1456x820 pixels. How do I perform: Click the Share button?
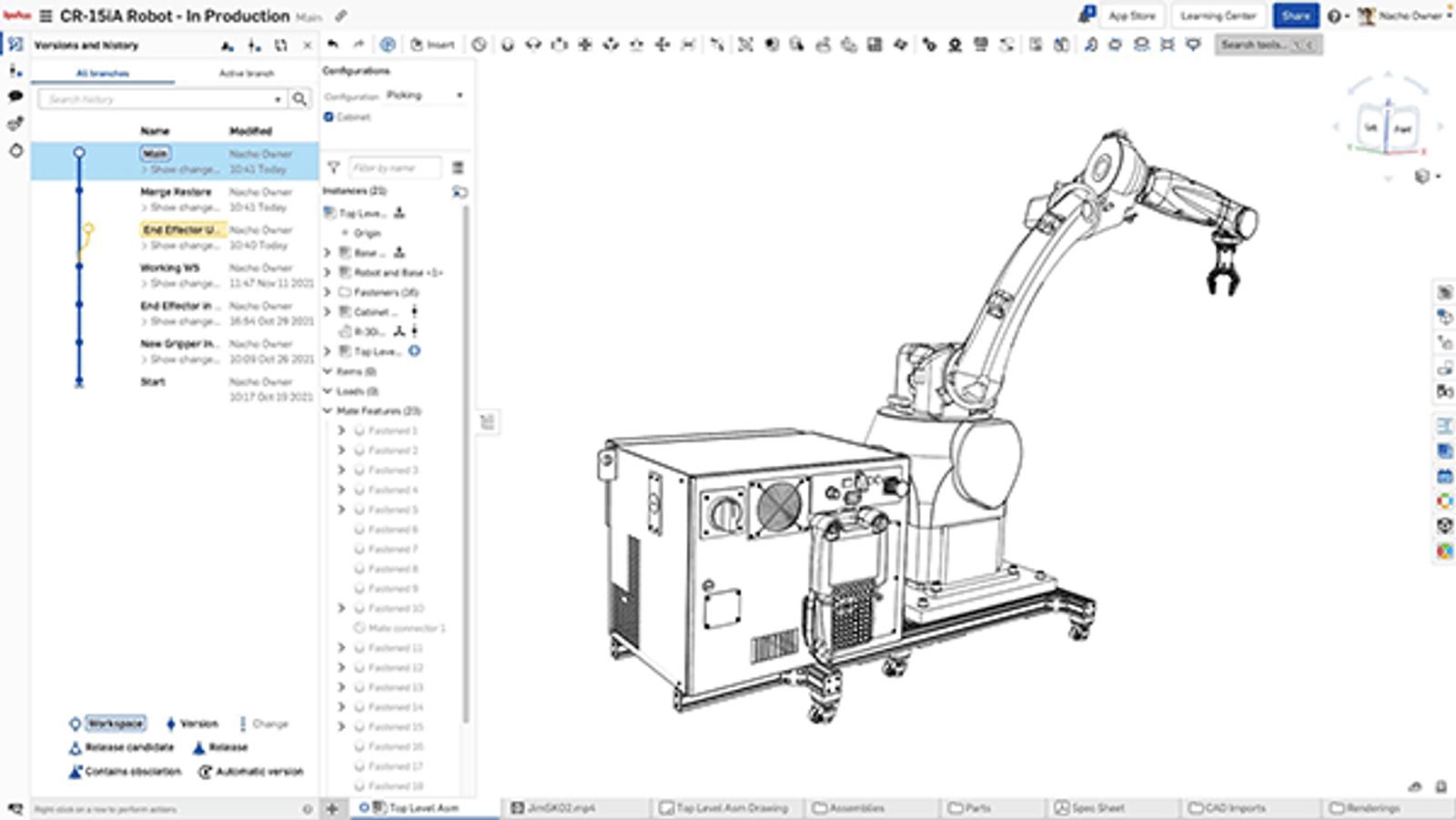click(x=1295, y=16)
